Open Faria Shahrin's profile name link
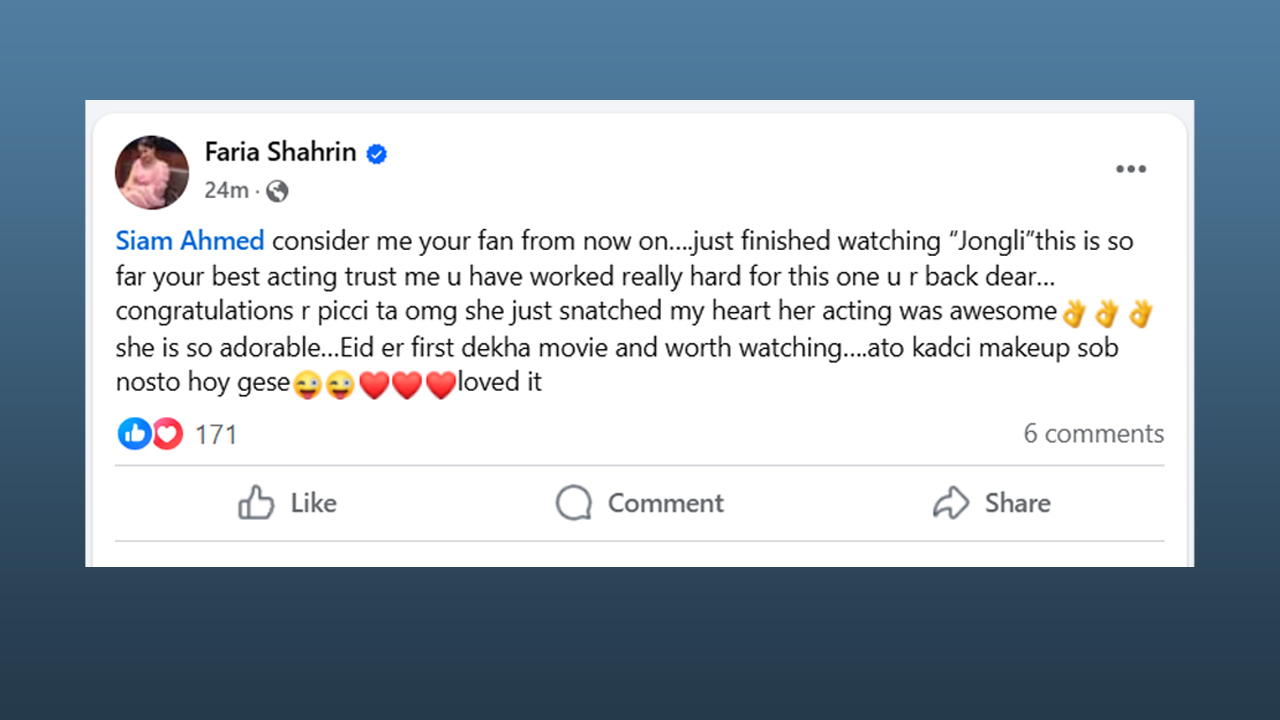The height and width of the screenshot is (720, 1280). (280, 152)
